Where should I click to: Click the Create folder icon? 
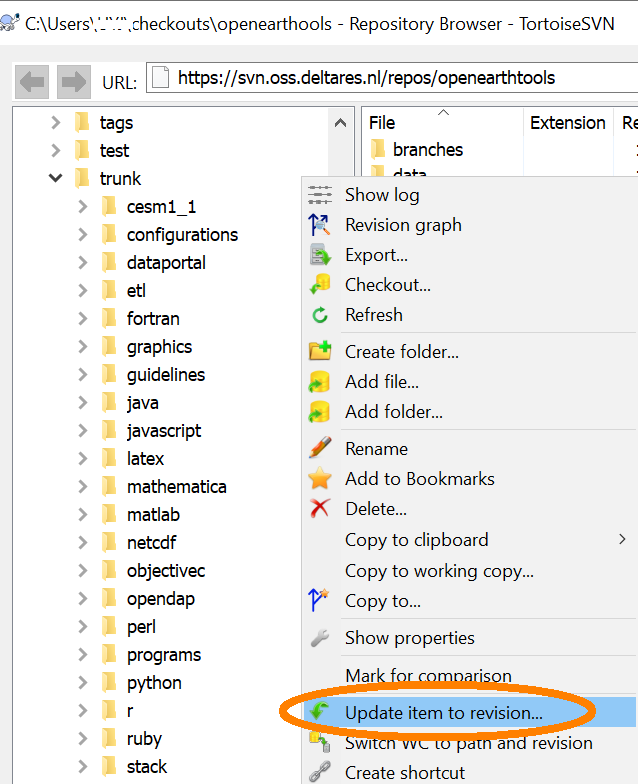(320, 351)
